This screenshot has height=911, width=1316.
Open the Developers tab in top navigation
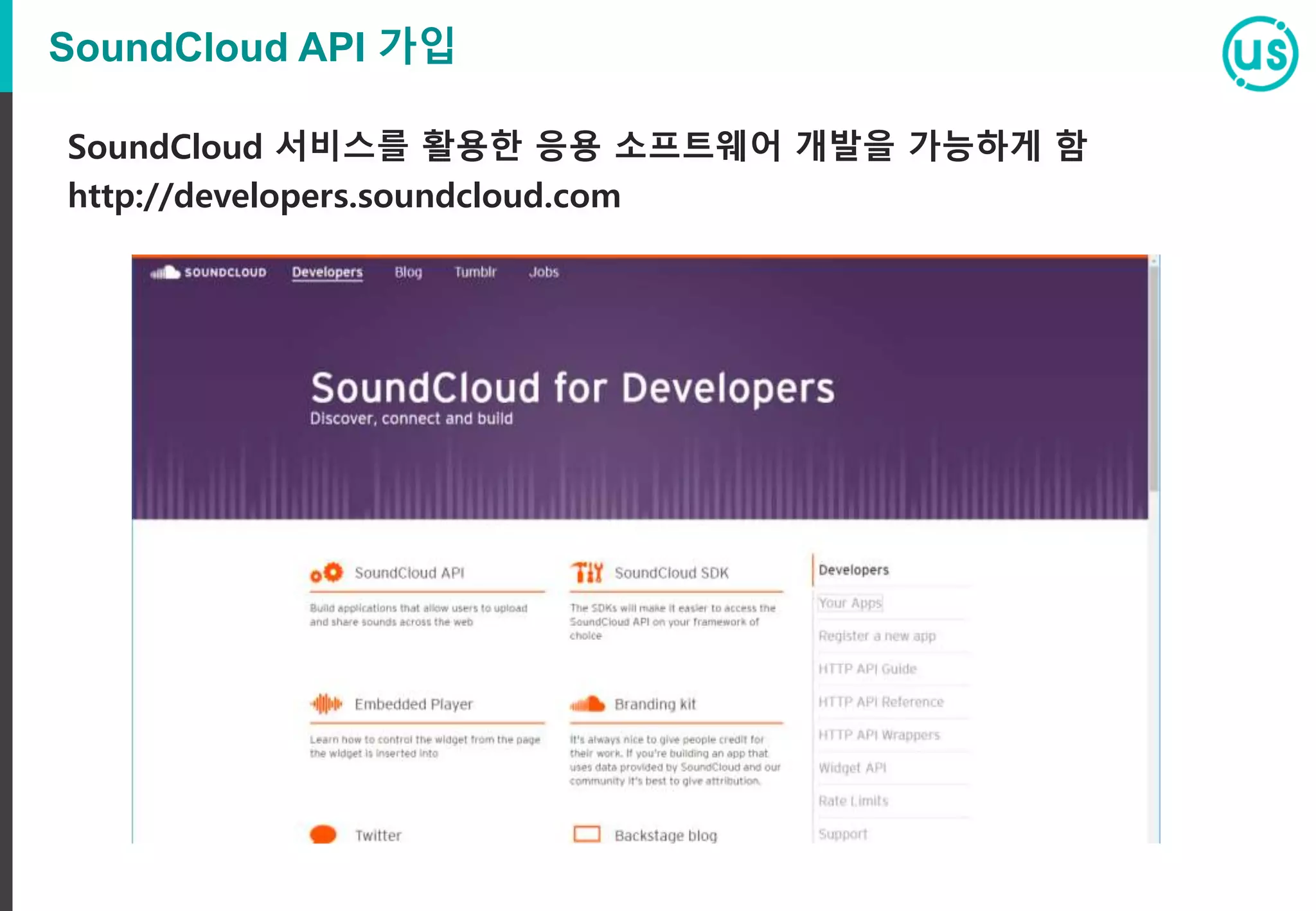[x=327, y=272]
